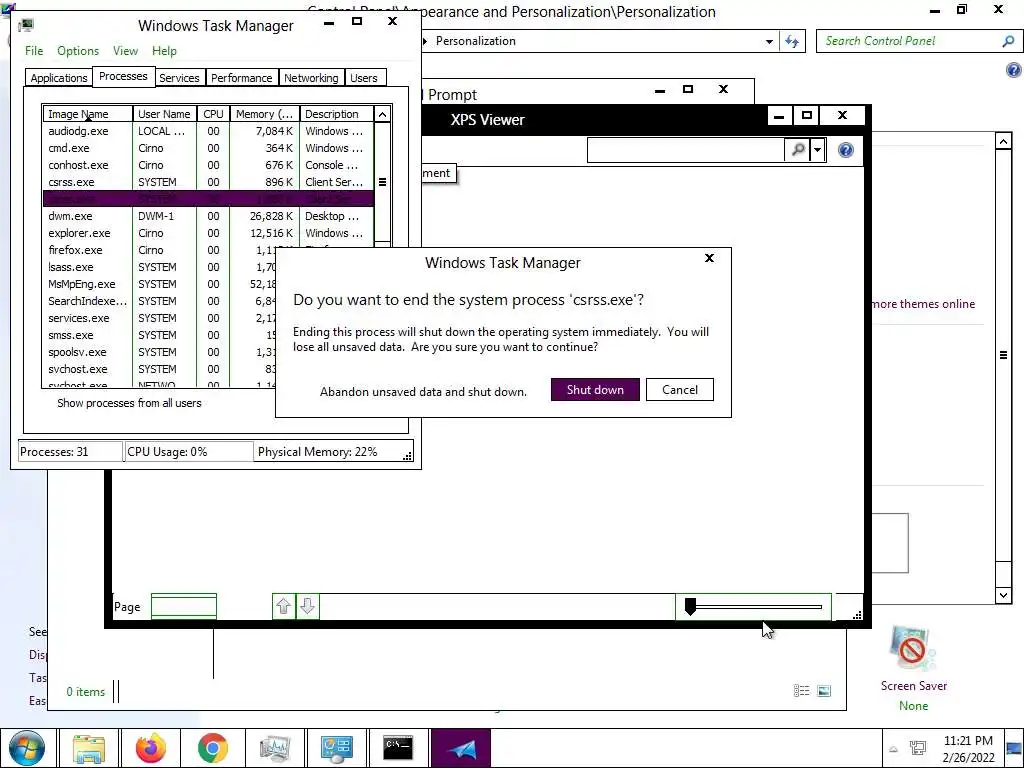Click the Control Panel search magnifier icon
Image resolution: width=1024 pixels, height=768 pixels.
coord(1008,41)
